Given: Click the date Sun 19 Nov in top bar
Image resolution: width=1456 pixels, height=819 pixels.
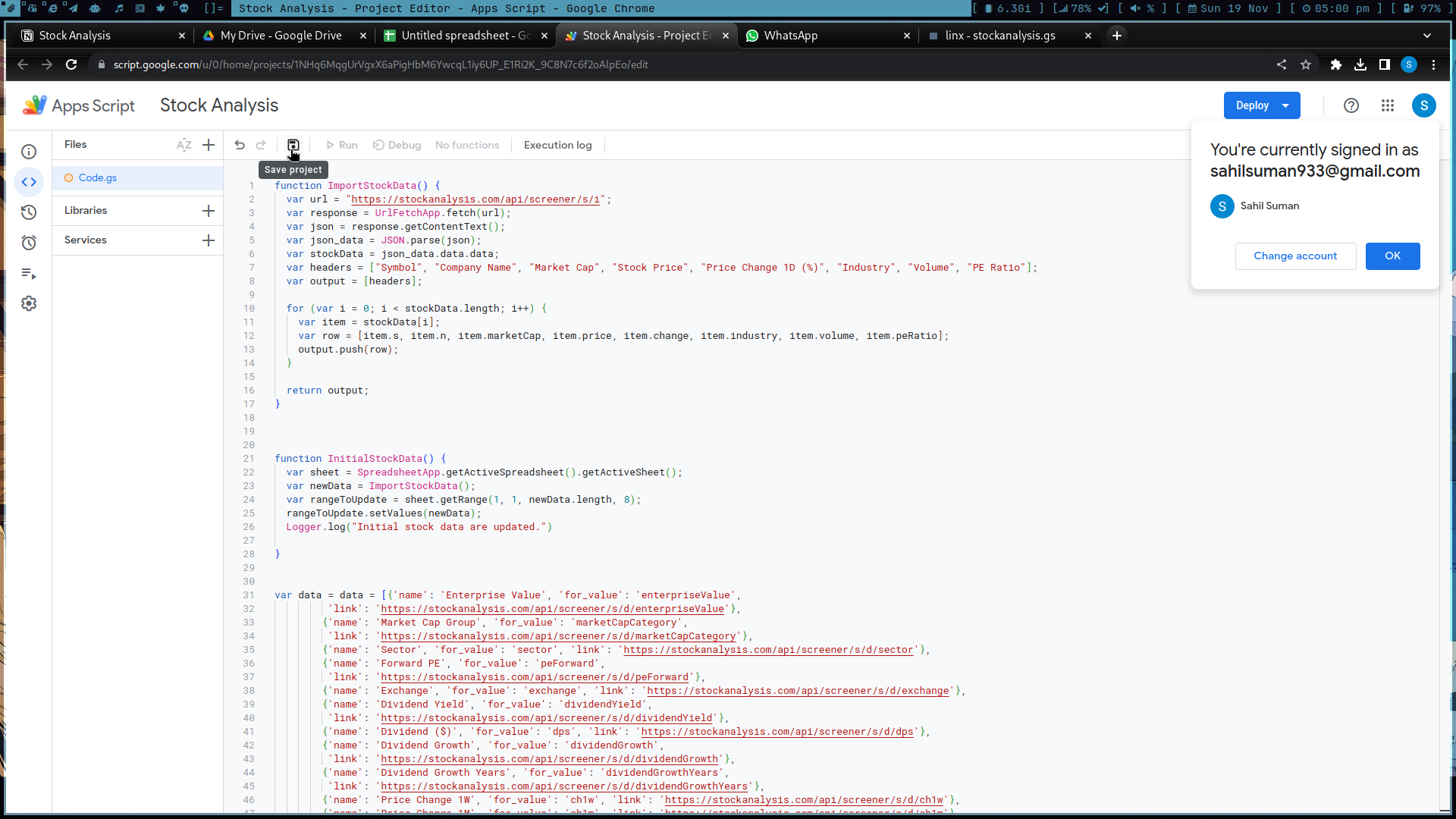Looking at the screenshot, I should click(1228, 8).
